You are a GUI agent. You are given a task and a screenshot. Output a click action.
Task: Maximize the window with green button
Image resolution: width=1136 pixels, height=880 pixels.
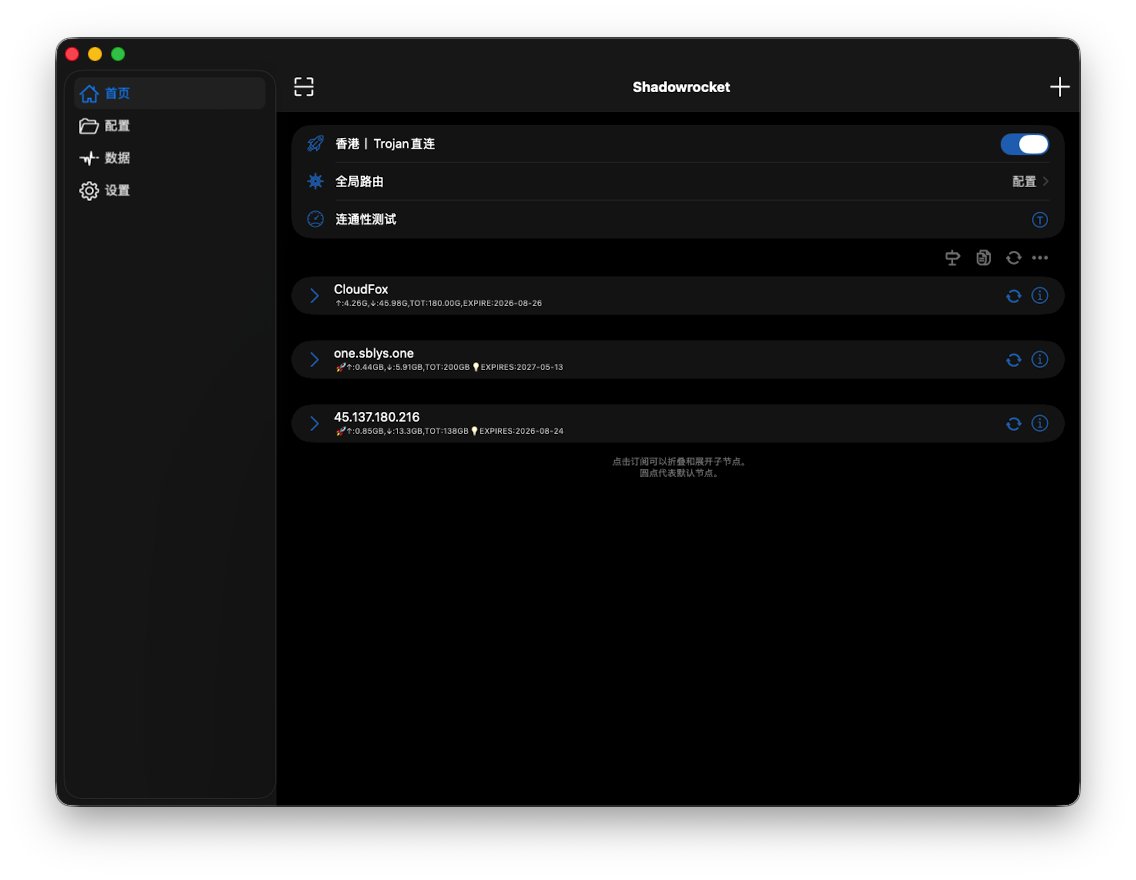point(118,54)
